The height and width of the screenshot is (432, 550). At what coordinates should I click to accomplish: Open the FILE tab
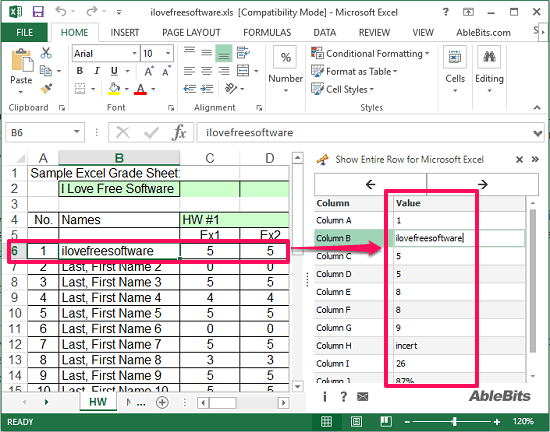pyautogui.click(x=25, y=33)
